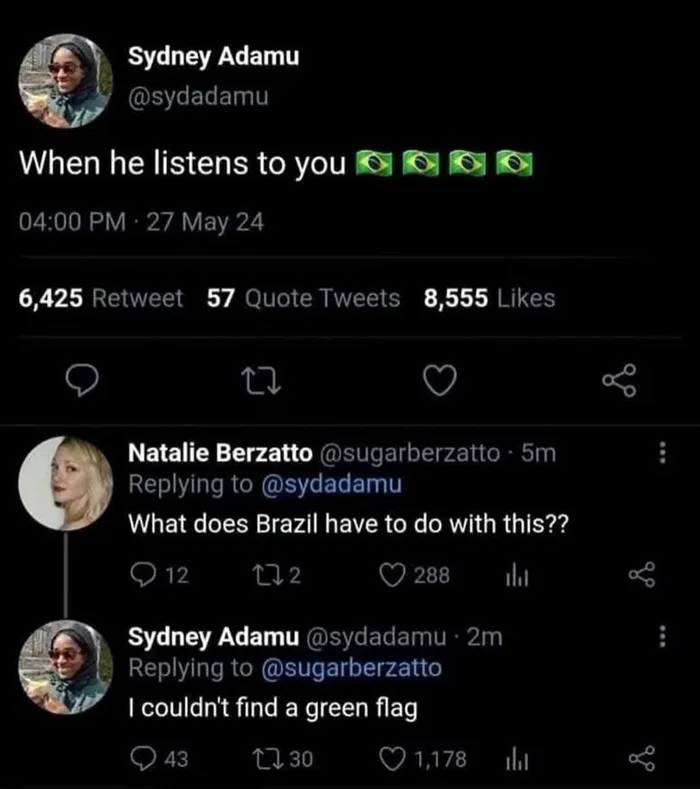
Task: Like Natalie Berzatto's reply with 288 likes
Action: (x=414, y=575)
